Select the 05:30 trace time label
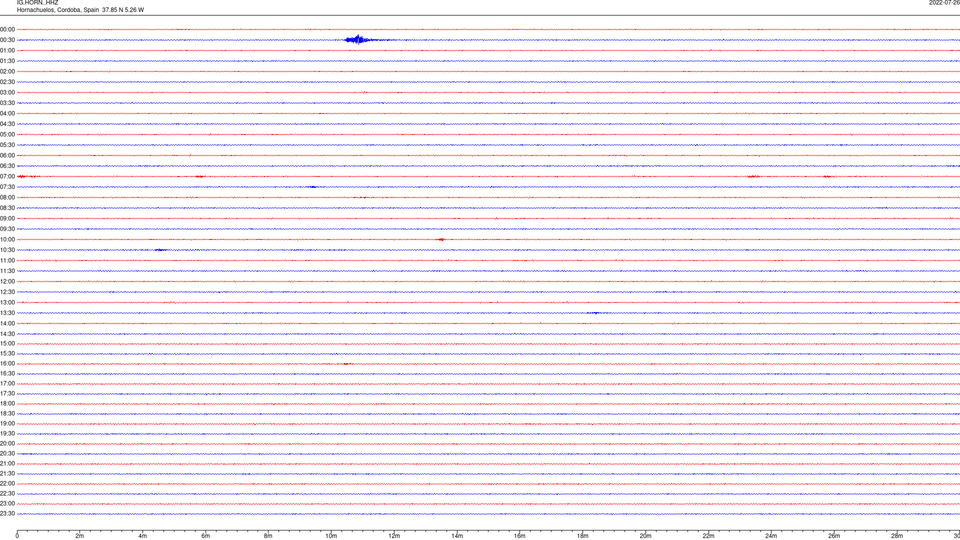Screen dimensions: 960x540 [x=7, y=145]
